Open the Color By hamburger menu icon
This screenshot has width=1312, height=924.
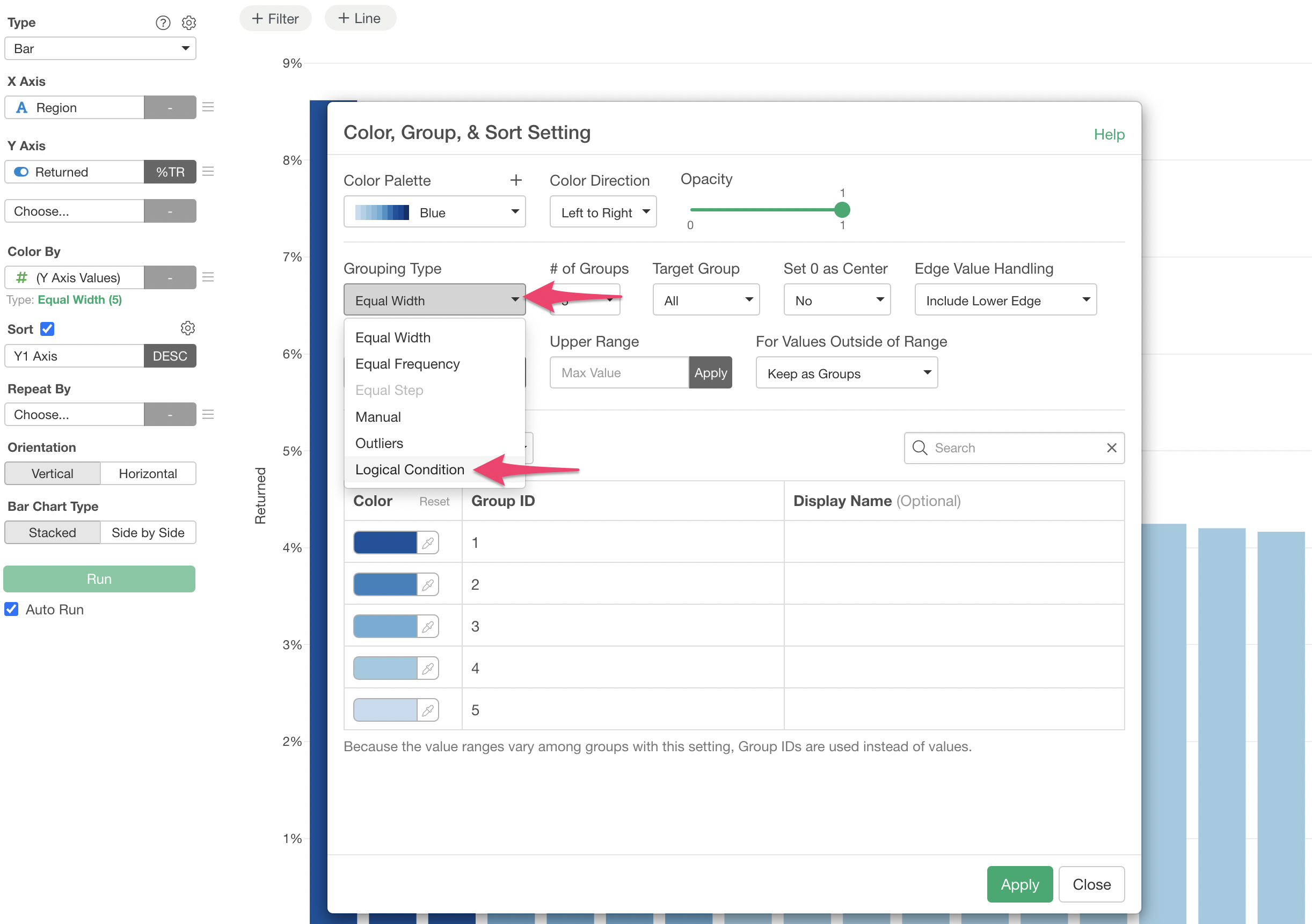208,277
